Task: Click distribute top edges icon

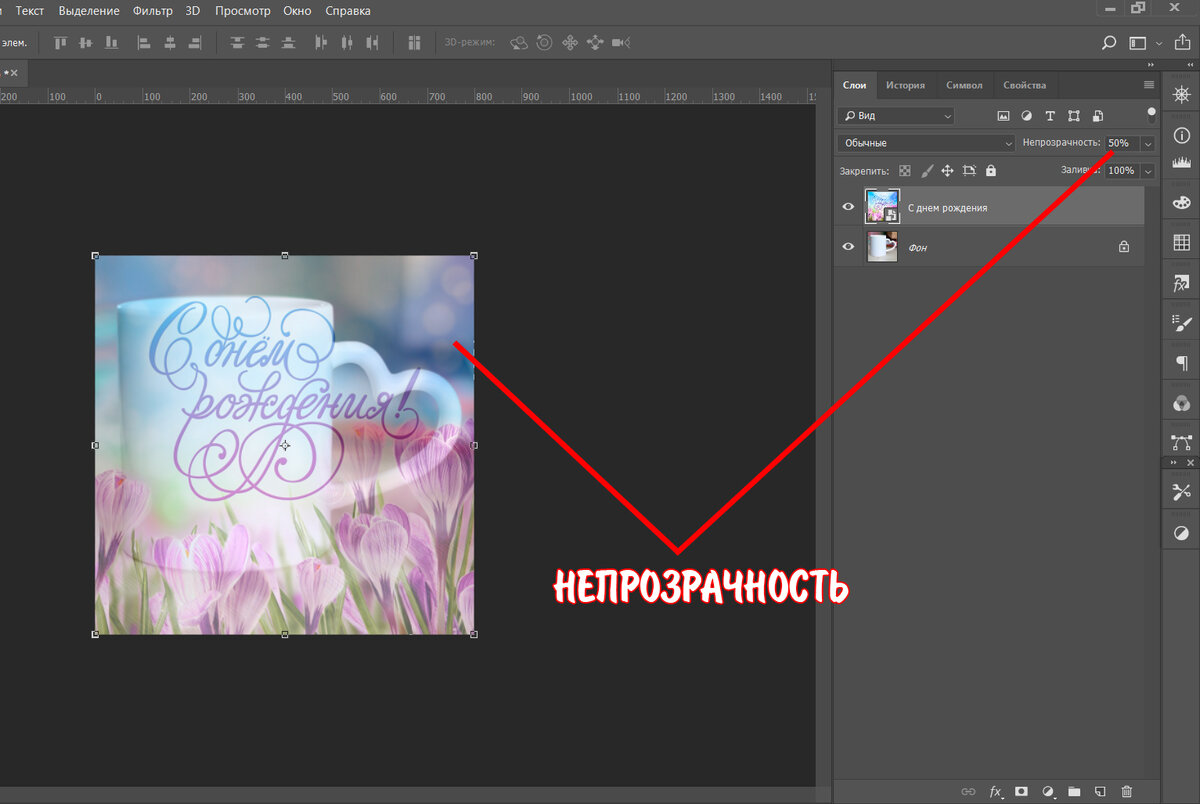Action: (x=237, y=43)
